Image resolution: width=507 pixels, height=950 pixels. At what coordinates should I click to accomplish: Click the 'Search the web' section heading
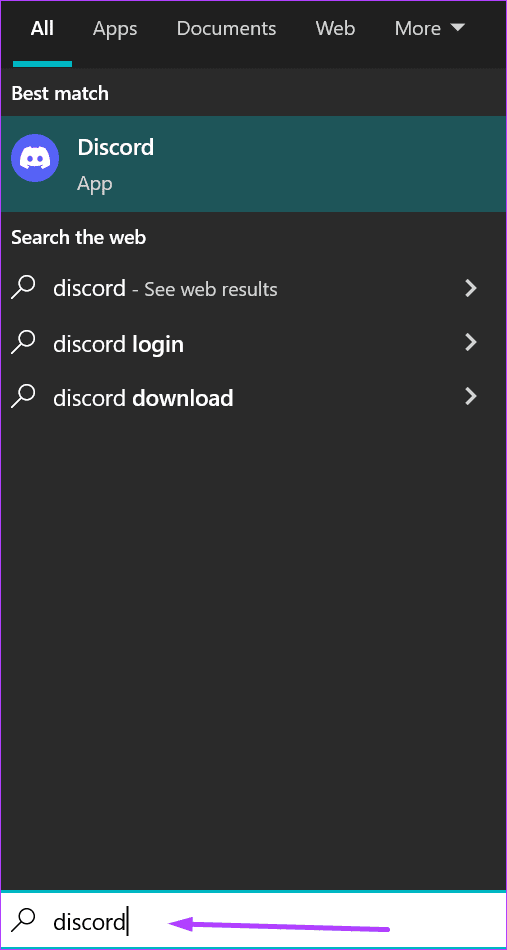tap(79, 237)
